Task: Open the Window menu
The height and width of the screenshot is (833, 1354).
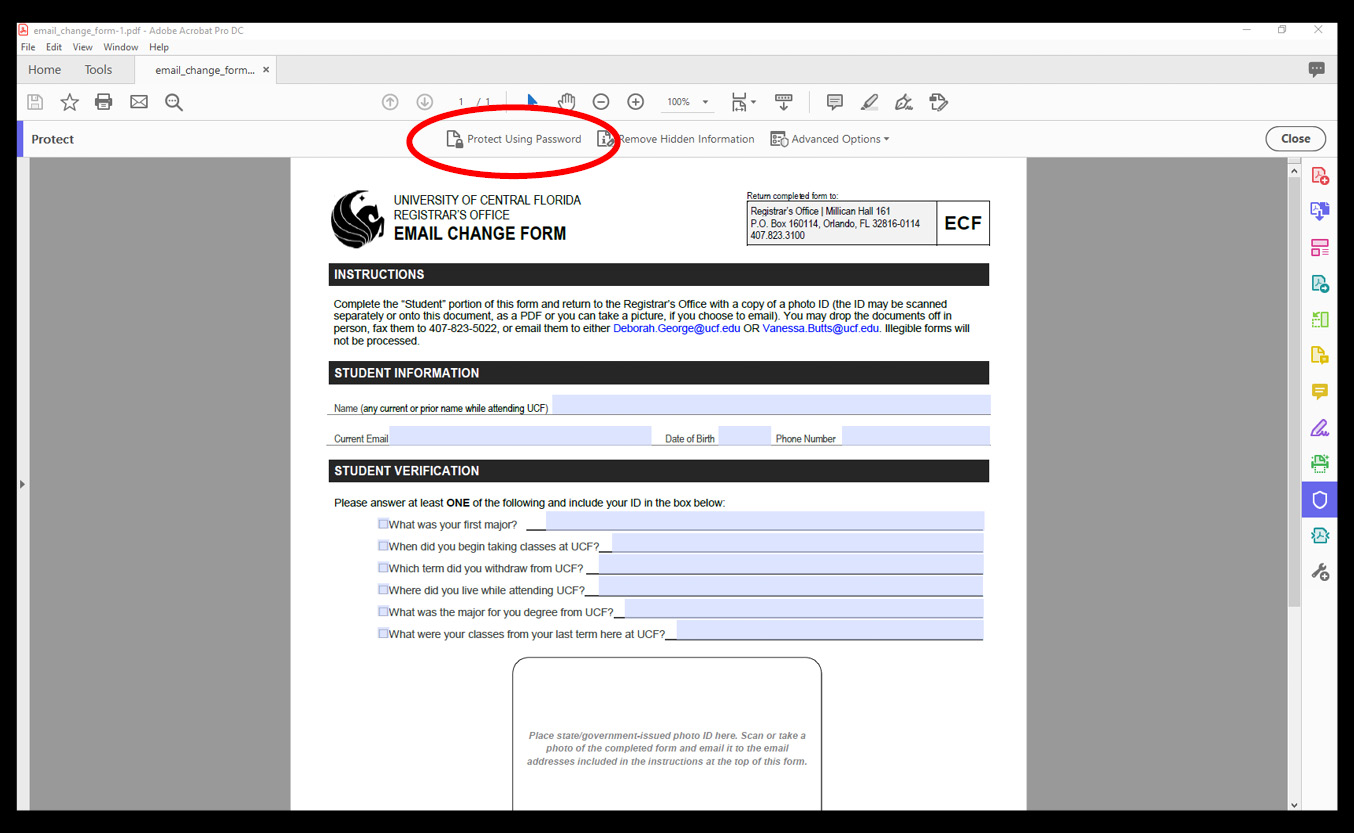Action: click(121, 47)
